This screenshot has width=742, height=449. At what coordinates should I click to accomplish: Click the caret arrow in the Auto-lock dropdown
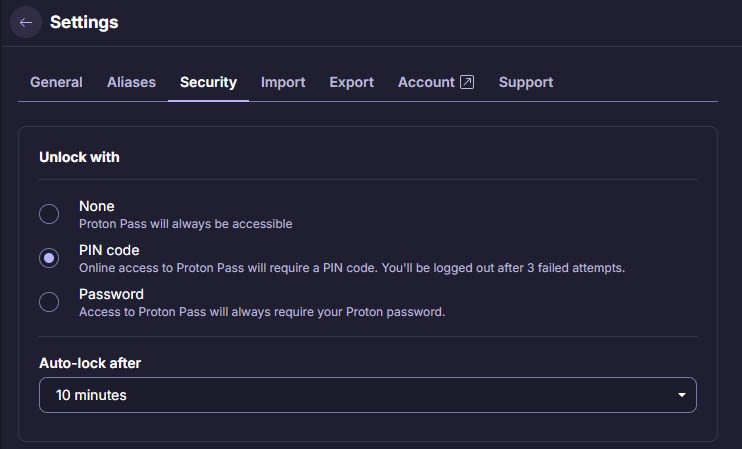pyautogui.click(x=681, y=395)
